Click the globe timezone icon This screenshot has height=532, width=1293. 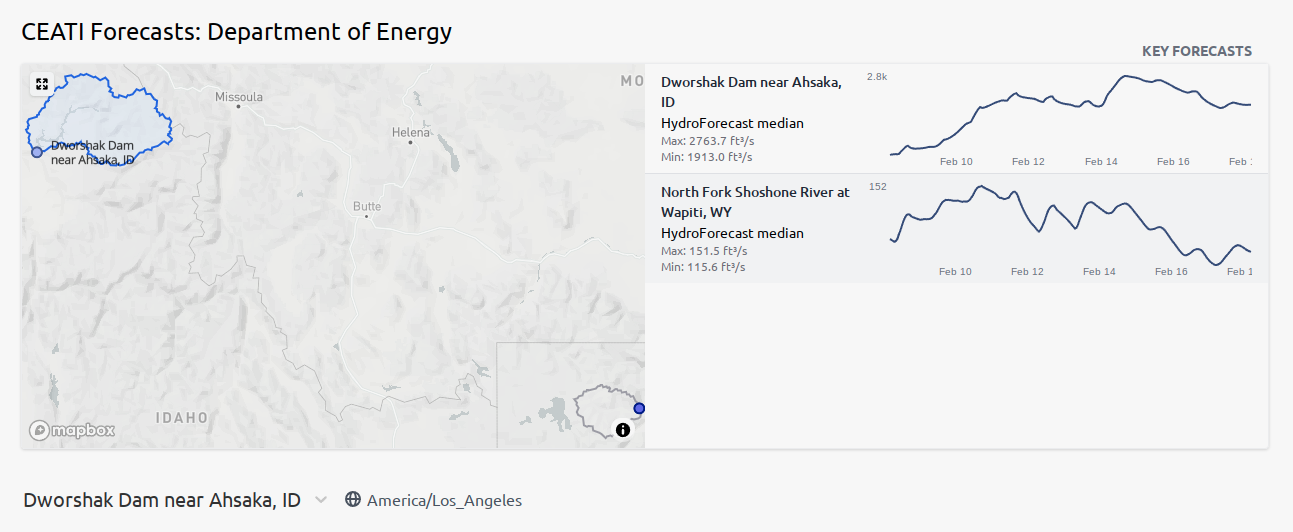(x=352, y=500)
